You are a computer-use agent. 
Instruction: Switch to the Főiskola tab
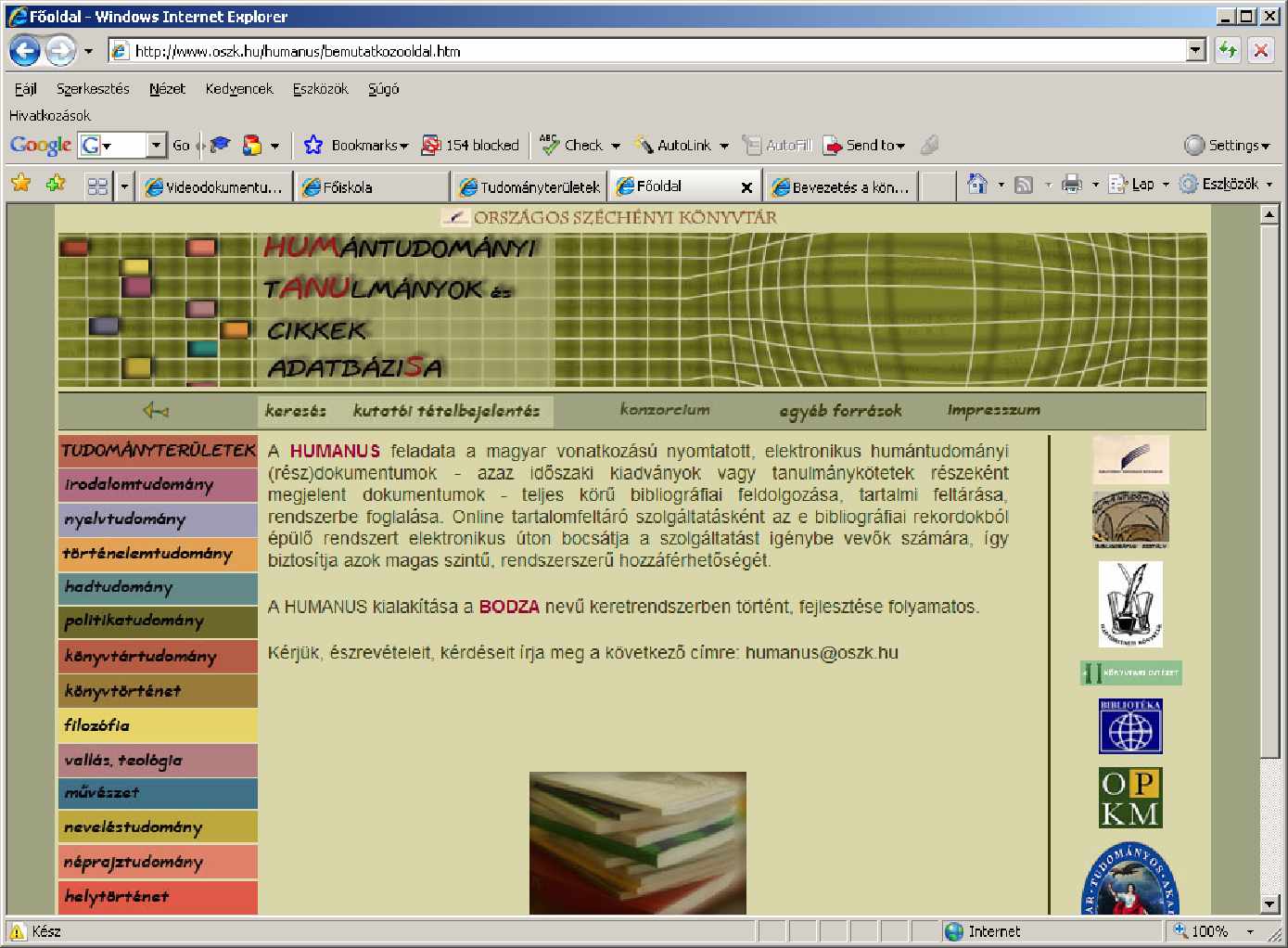pyautogui.click(x=371, y=186)
